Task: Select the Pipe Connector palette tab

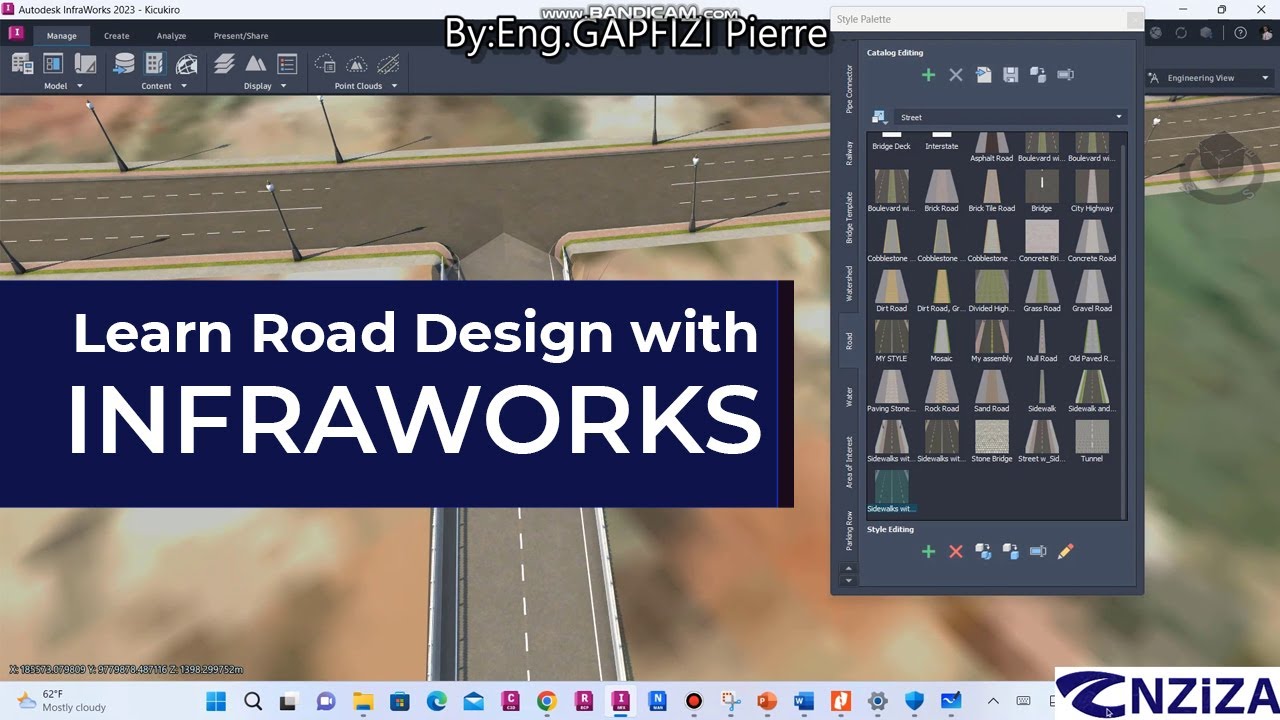Action: (x=849, y=88)
